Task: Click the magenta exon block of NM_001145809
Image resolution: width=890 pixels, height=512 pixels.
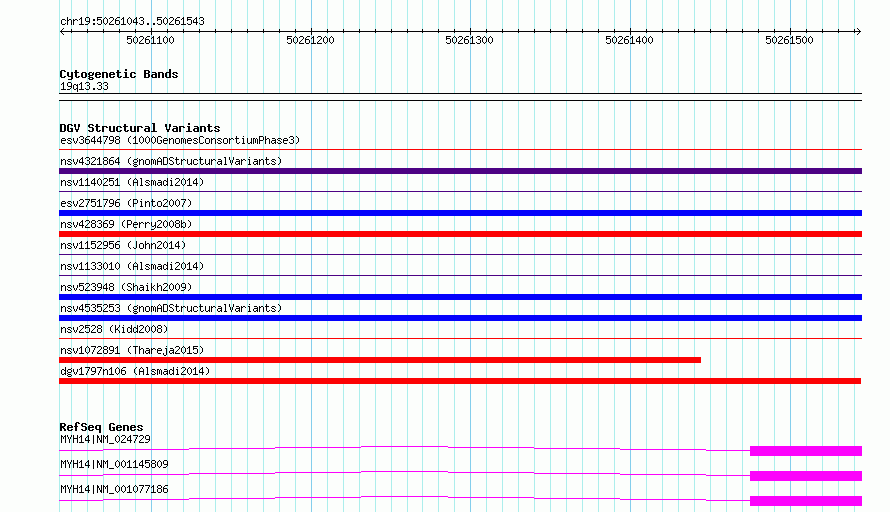Action: click(806, 476)
